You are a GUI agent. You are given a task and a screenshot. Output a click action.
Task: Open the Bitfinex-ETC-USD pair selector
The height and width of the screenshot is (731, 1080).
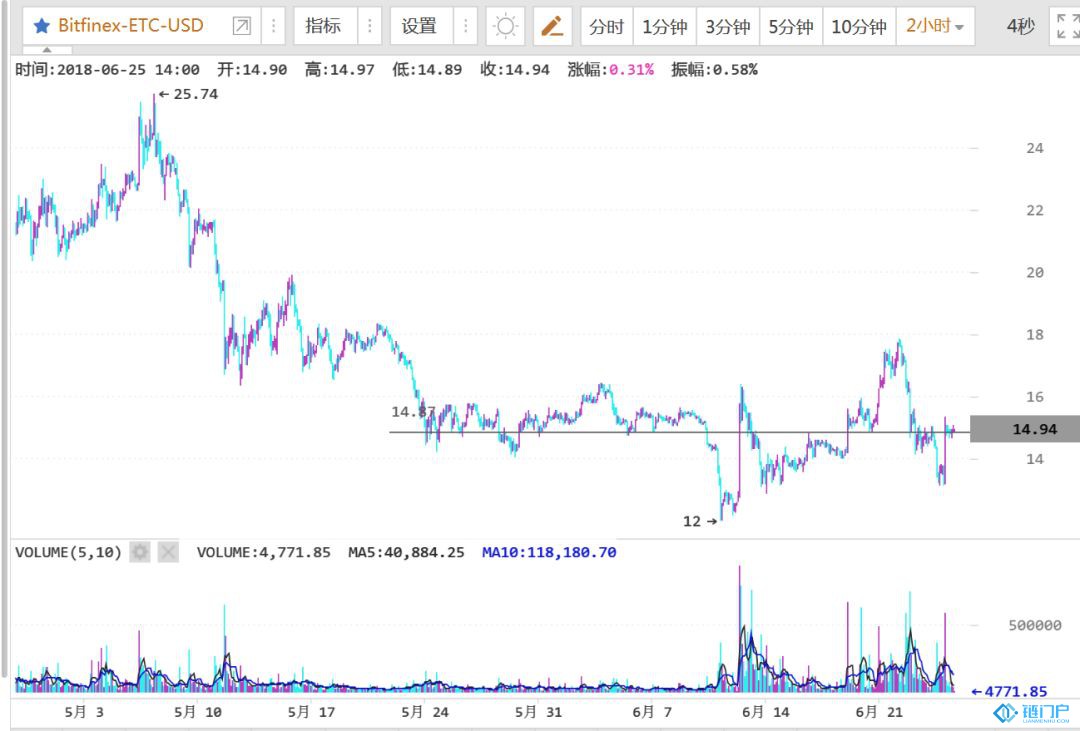point(131,26)
